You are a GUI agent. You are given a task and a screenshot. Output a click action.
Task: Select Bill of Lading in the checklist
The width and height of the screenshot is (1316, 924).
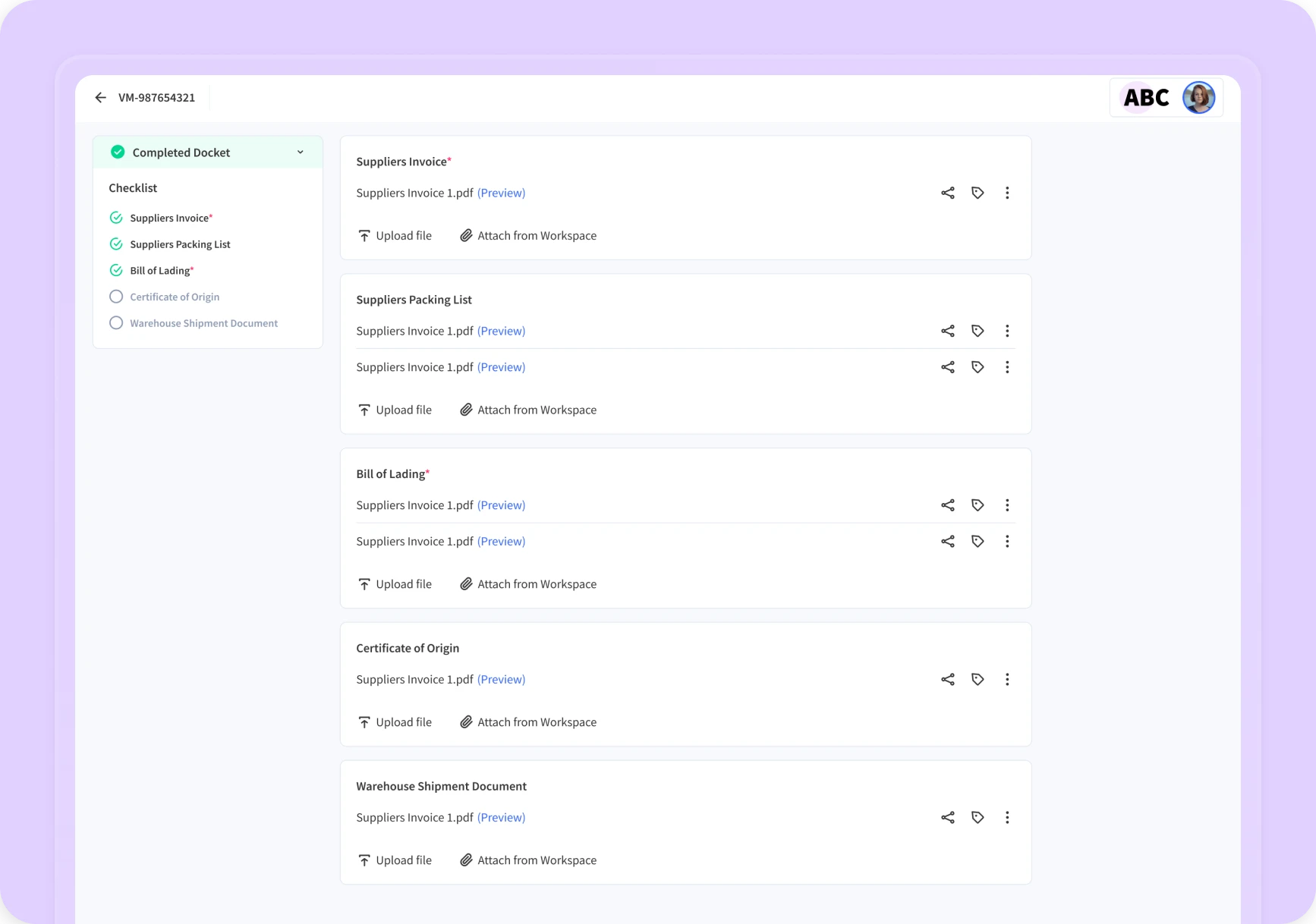pos(159,270)
